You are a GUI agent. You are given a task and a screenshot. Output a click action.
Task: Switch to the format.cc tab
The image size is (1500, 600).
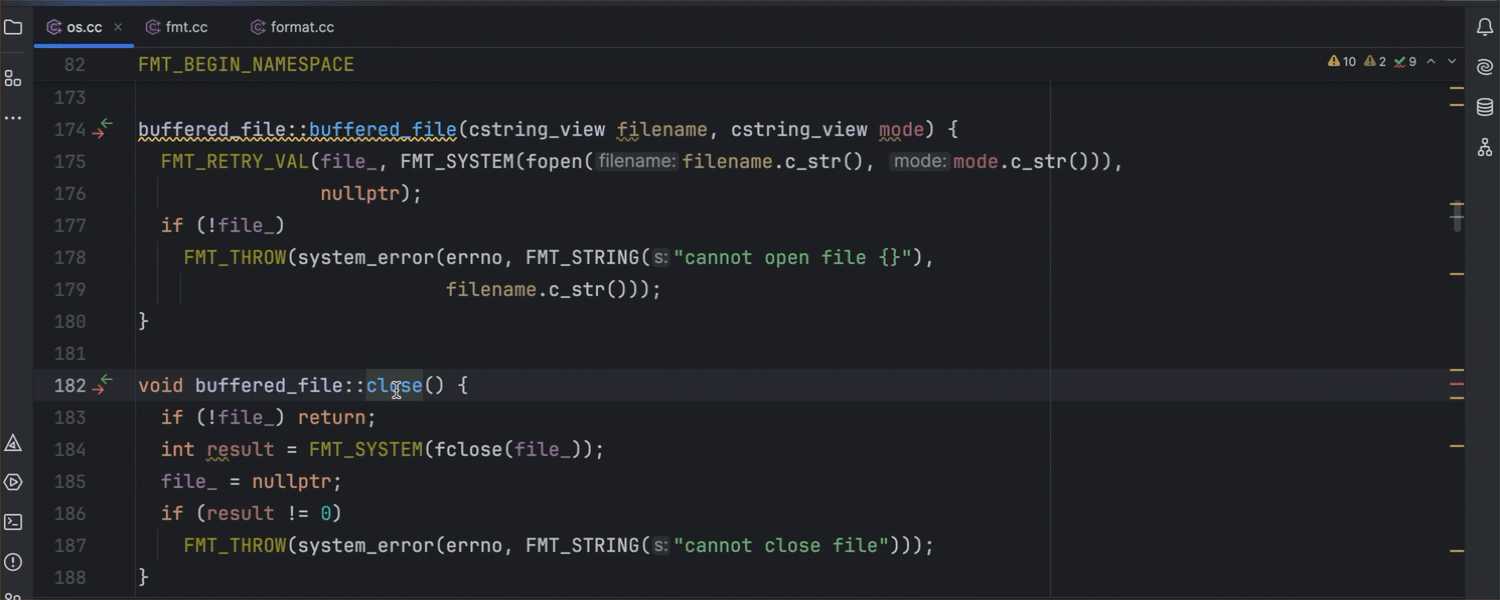[292, 27]
